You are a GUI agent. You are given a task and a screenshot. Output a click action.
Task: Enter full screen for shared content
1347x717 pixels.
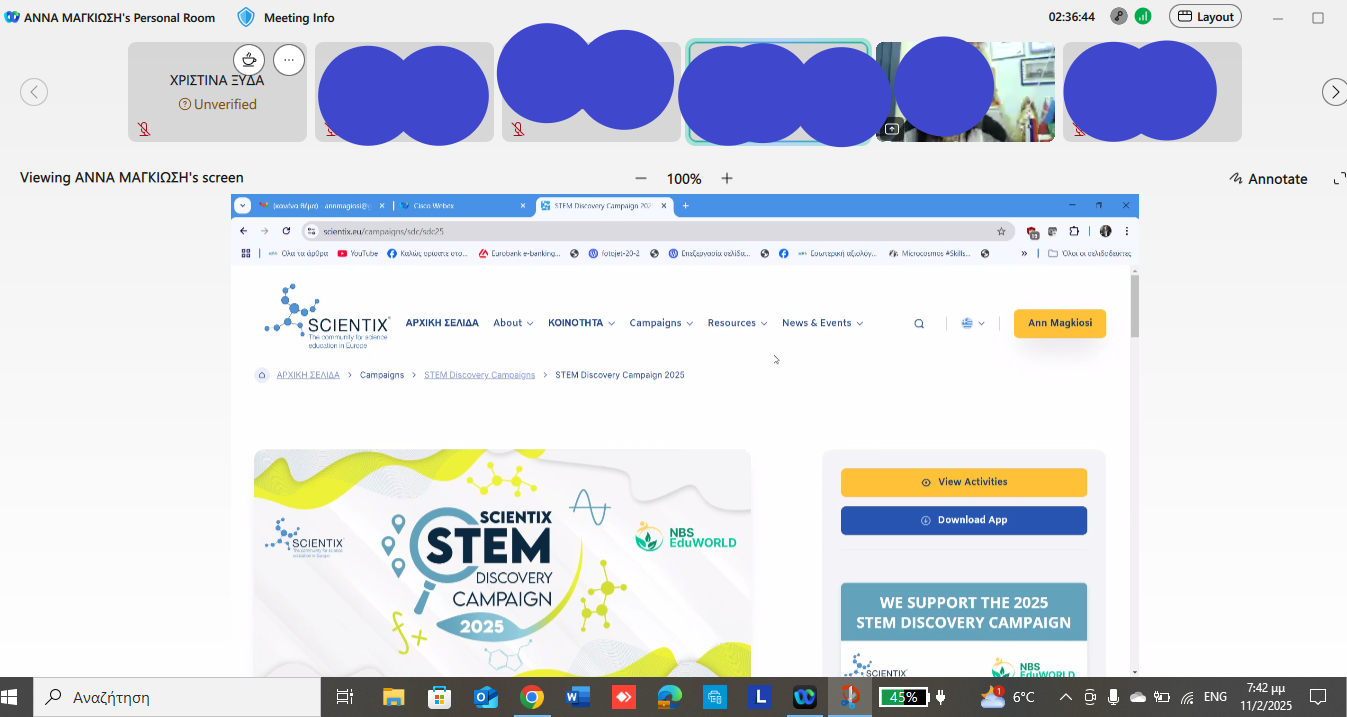(1339, 179)
